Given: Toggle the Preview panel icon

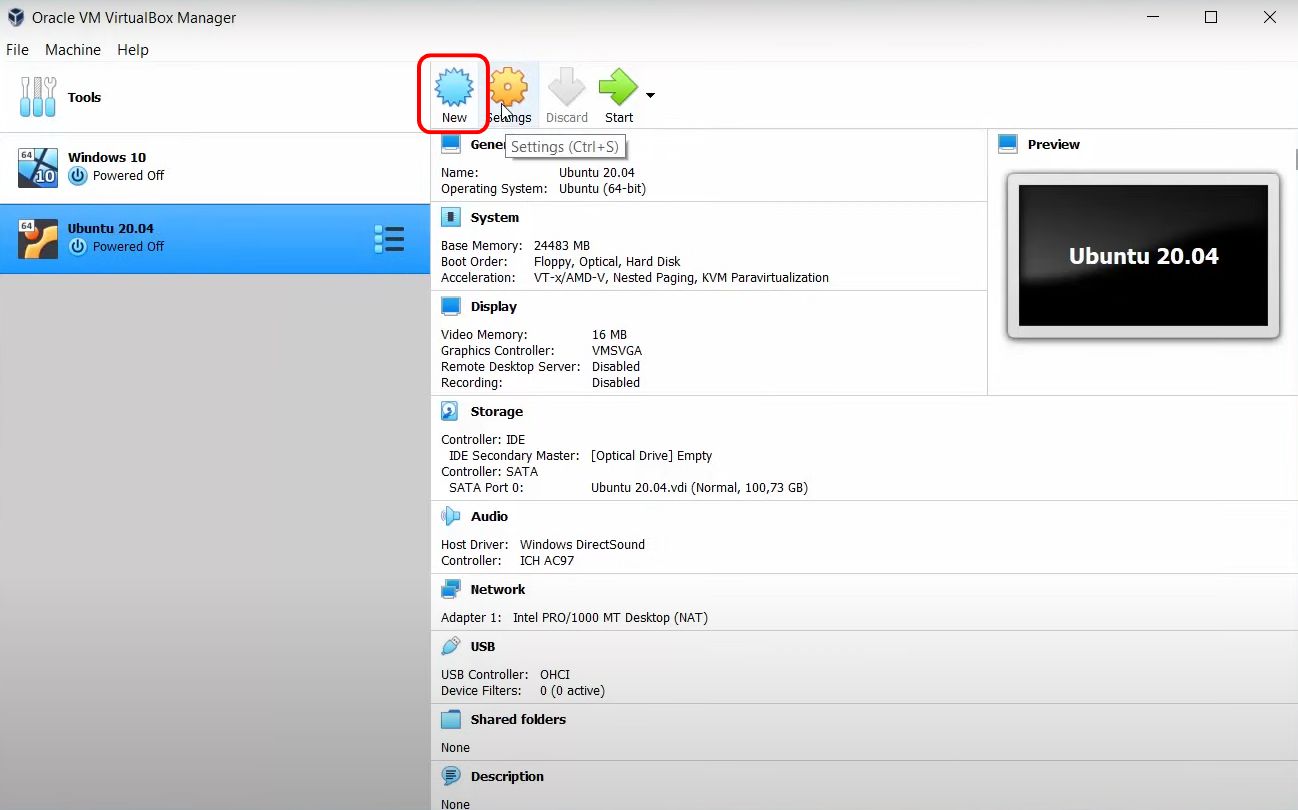Looking at the screenshot, I should 1007,143.
